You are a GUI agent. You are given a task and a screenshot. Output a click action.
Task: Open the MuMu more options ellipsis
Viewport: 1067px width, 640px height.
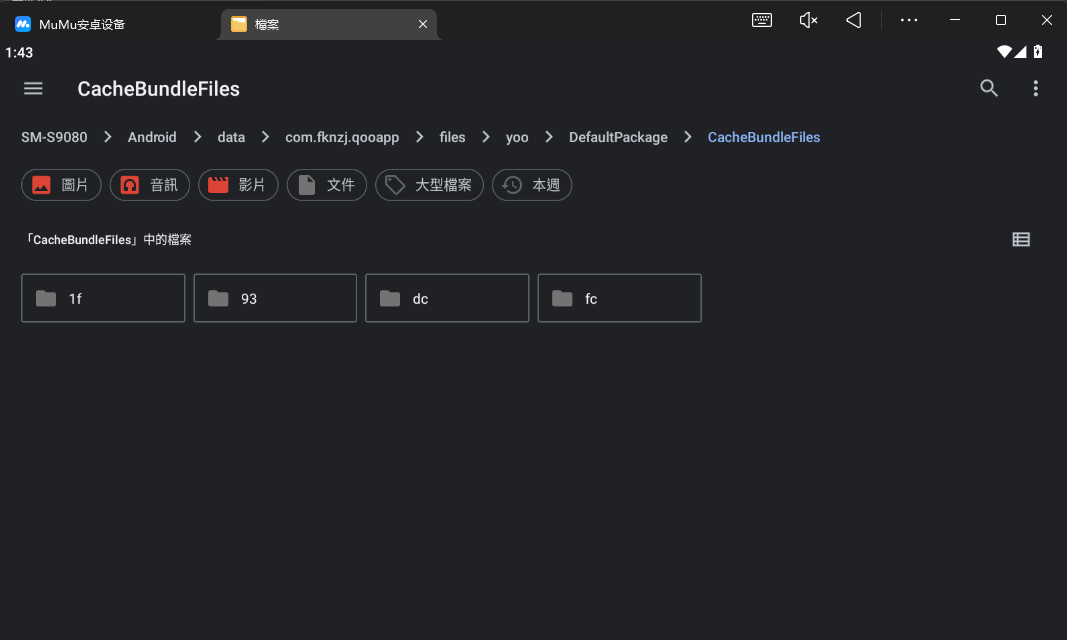pyautogui.click(x=909, y=20)
